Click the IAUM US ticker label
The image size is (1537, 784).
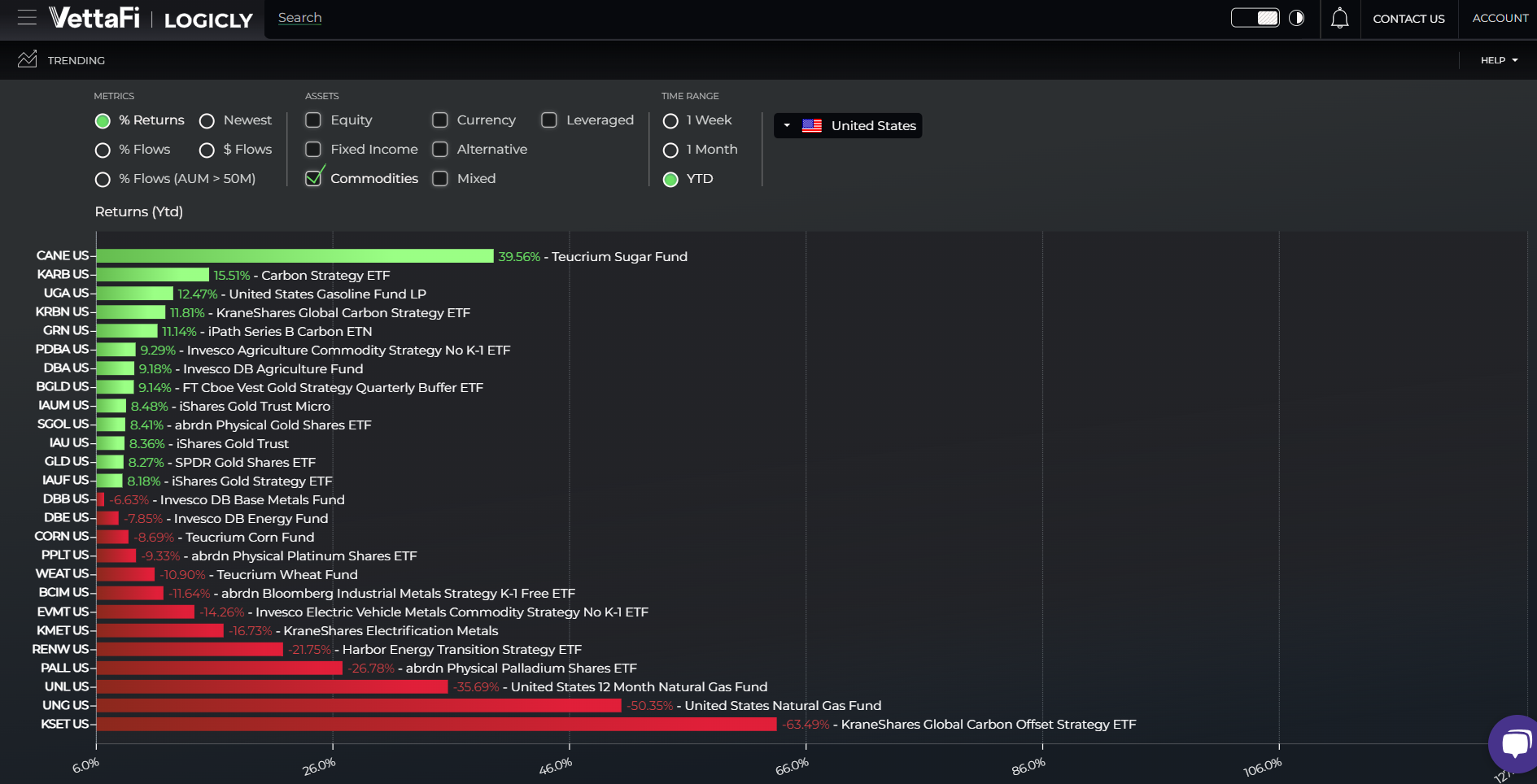[63, 405]
